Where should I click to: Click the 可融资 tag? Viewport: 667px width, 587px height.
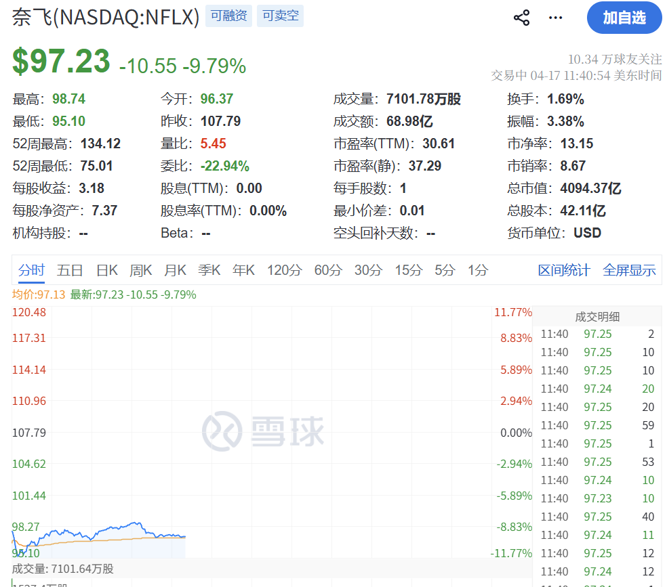tap(230, 17)
